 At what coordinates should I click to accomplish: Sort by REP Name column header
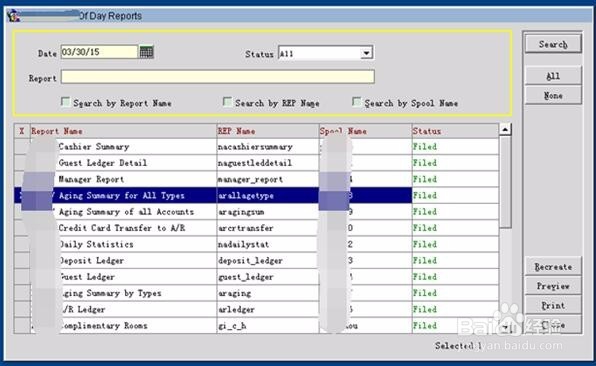[x=268, y=131]
